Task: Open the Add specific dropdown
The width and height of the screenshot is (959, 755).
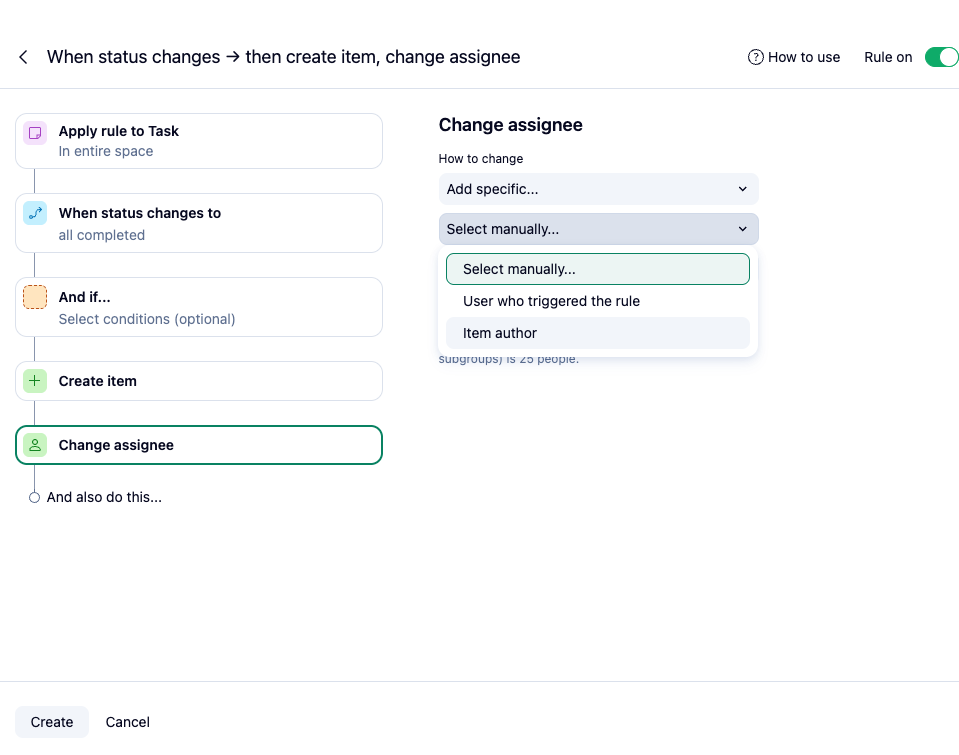Action: pyautogui.click(x=598, y=189)
